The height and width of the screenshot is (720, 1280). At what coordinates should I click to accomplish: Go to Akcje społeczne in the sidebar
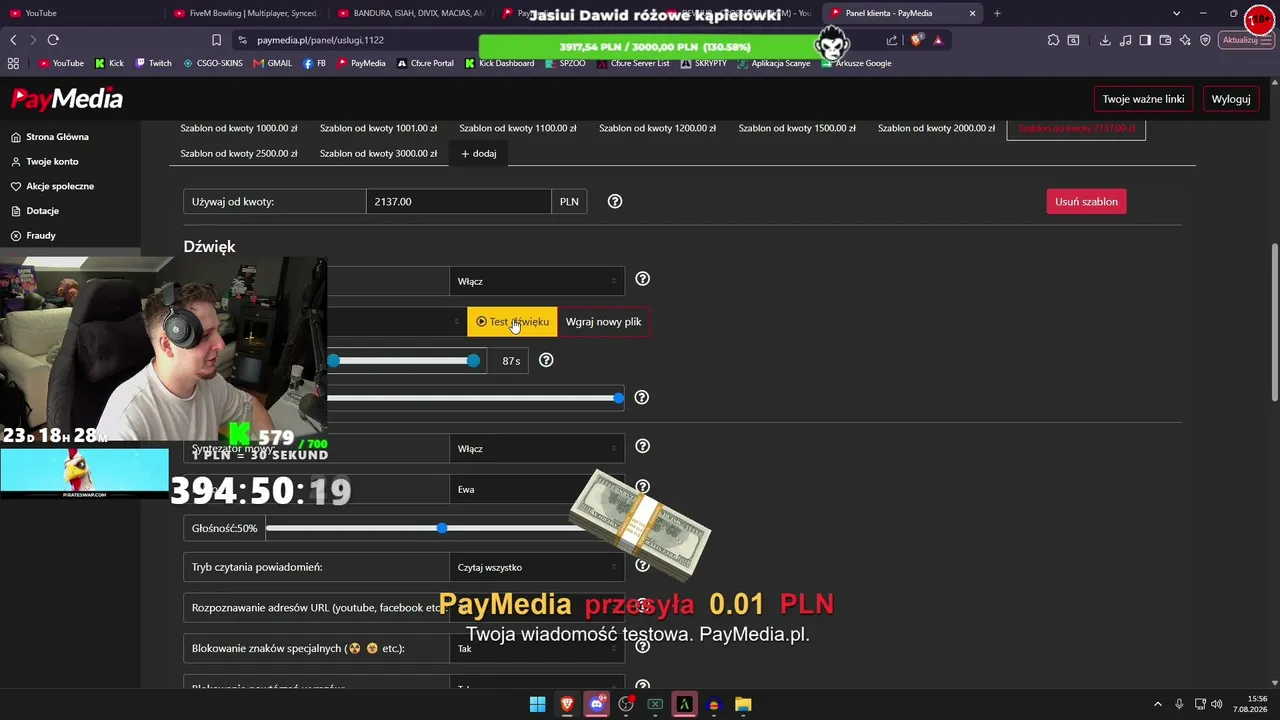(x=60, y=186)
